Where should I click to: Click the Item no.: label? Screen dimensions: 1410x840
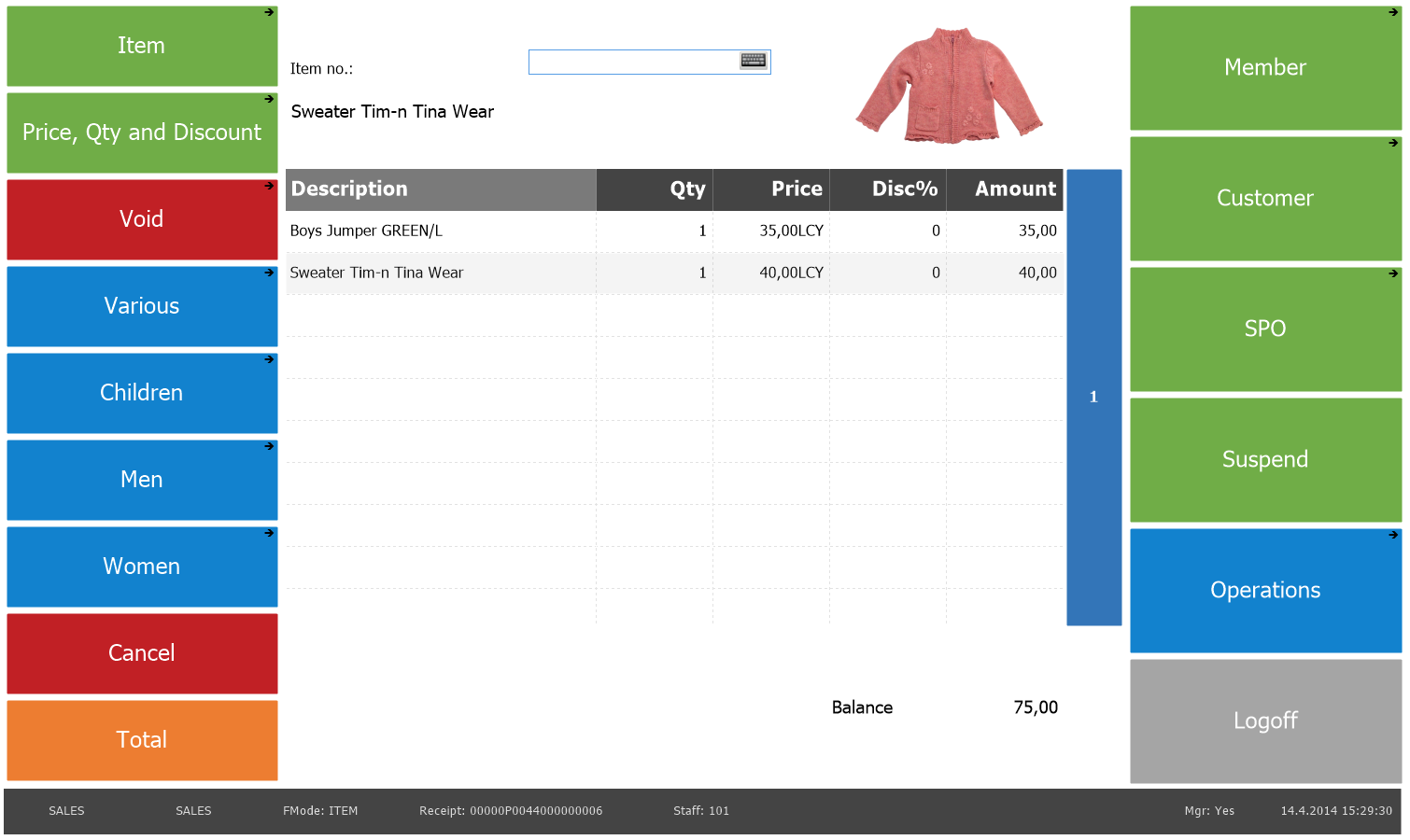[x=321, y=69]
